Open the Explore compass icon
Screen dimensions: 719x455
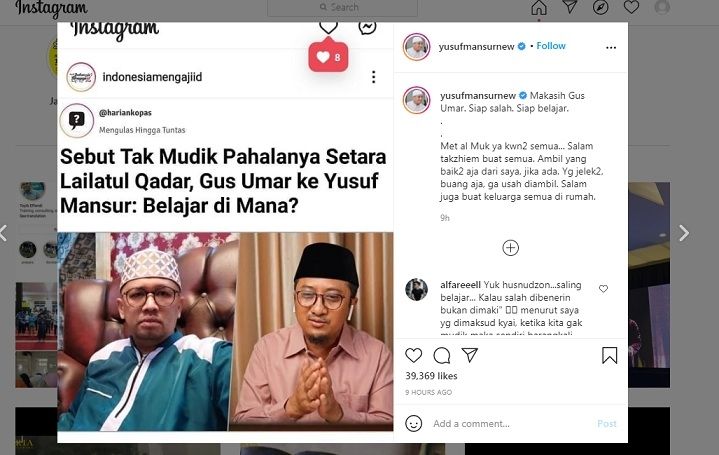coord(600,7)
